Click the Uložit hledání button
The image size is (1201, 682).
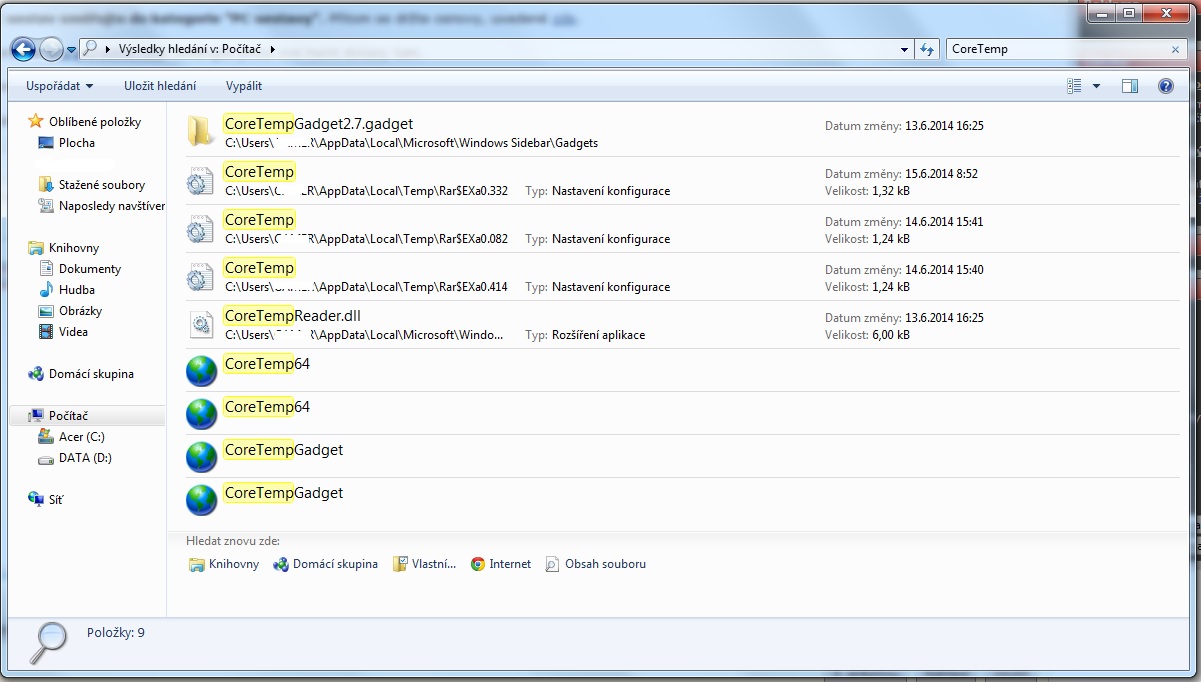160,86
